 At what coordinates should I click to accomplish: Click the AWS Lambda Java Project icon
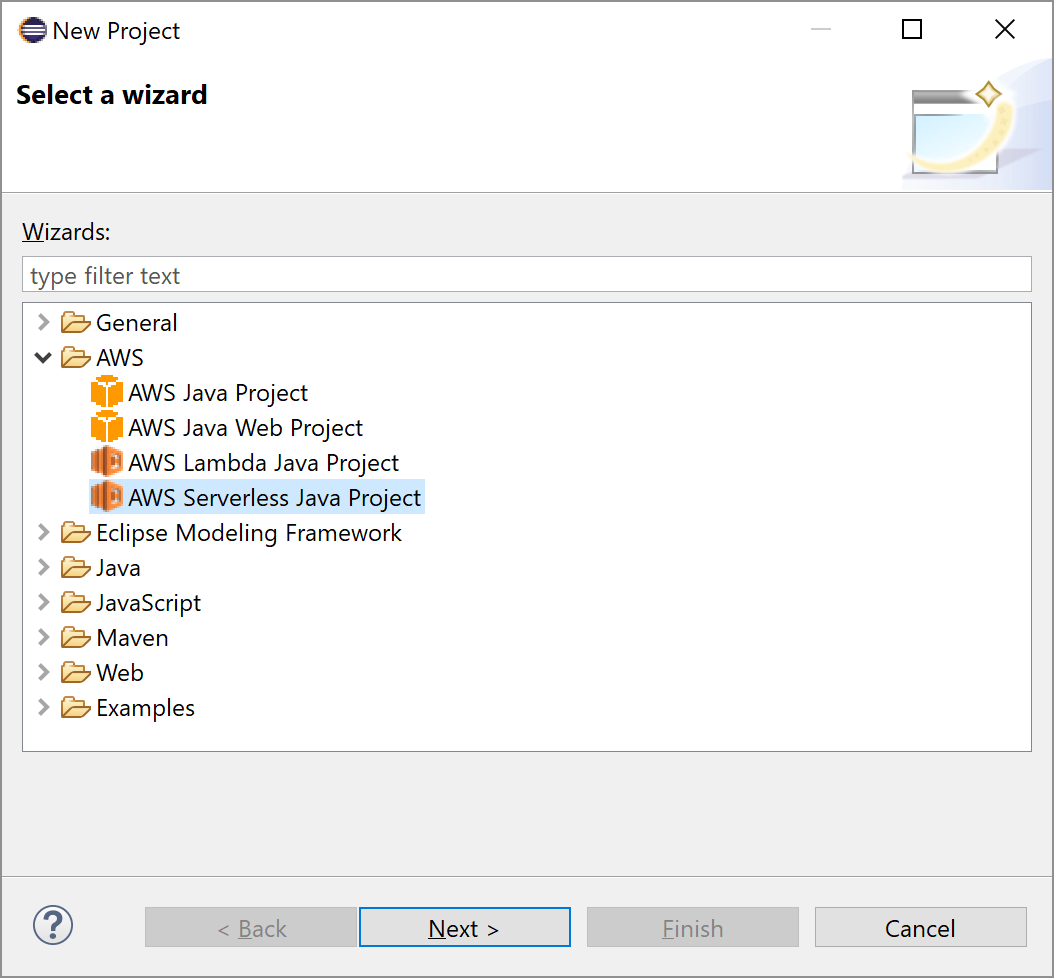pos(106,463)
